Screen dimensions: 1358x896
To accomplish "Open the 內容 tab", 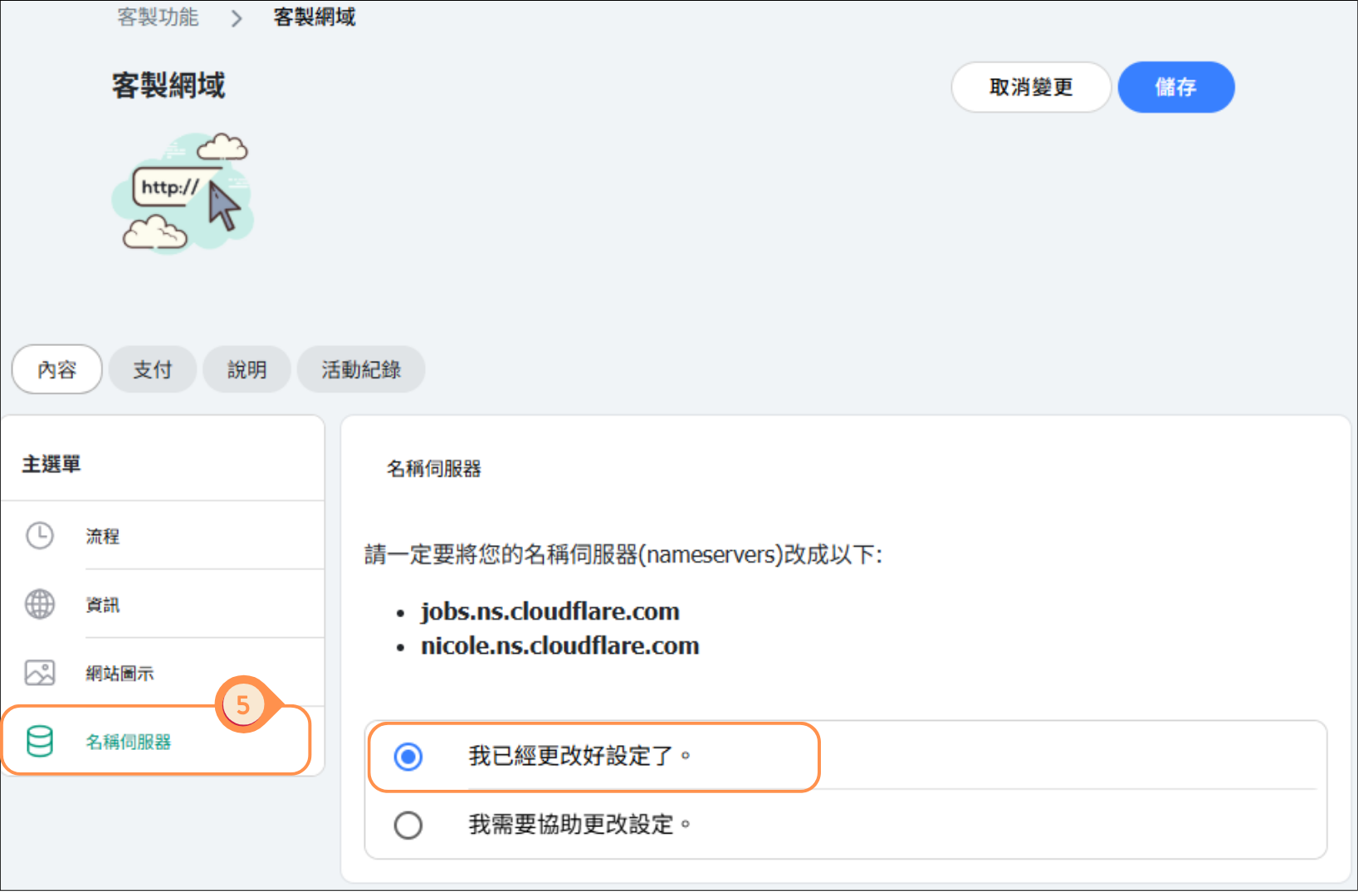I will (x=57, y=370).
